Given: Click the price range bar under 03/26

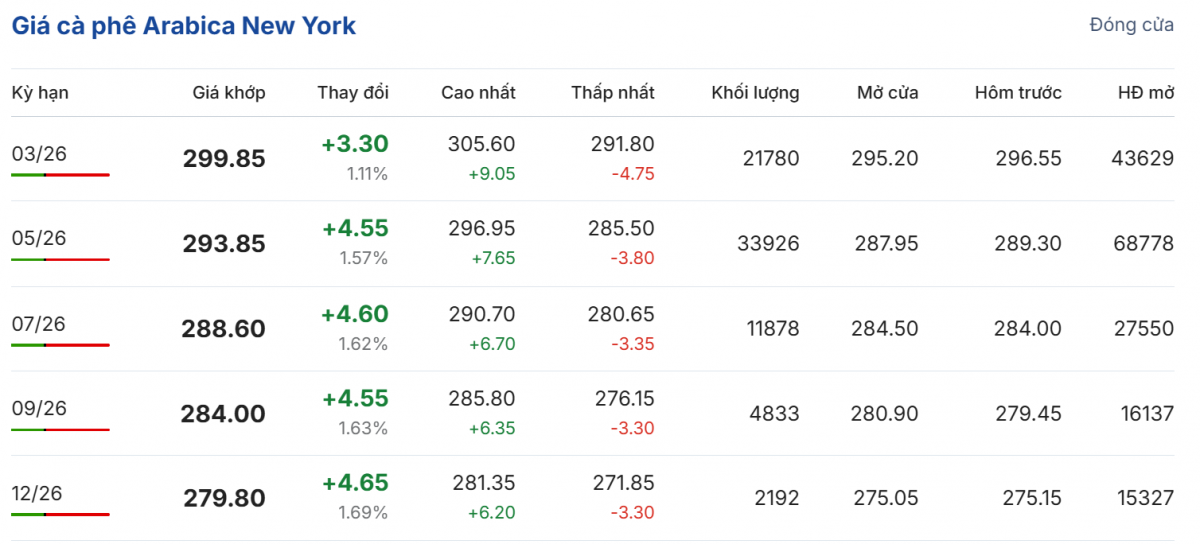Looking at the screenshot, I should [60, 175].
